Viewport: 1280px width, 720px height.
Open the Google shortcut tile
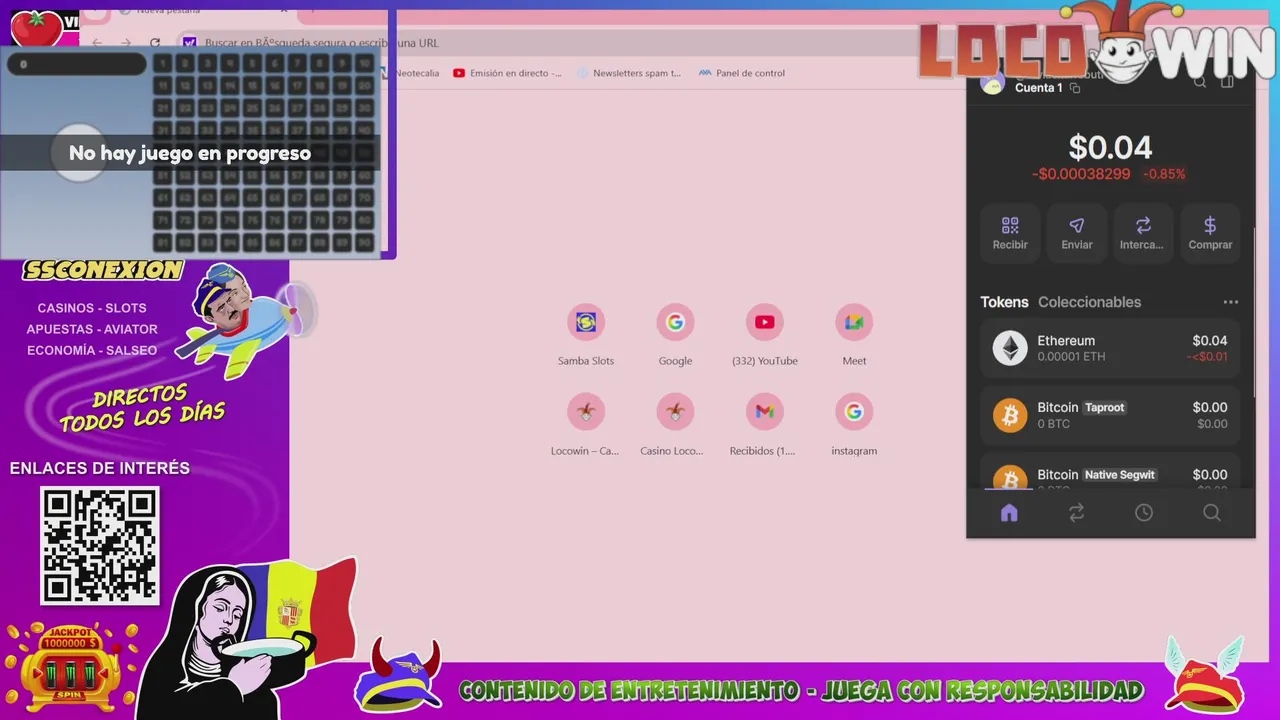click(x=675, y=335)
